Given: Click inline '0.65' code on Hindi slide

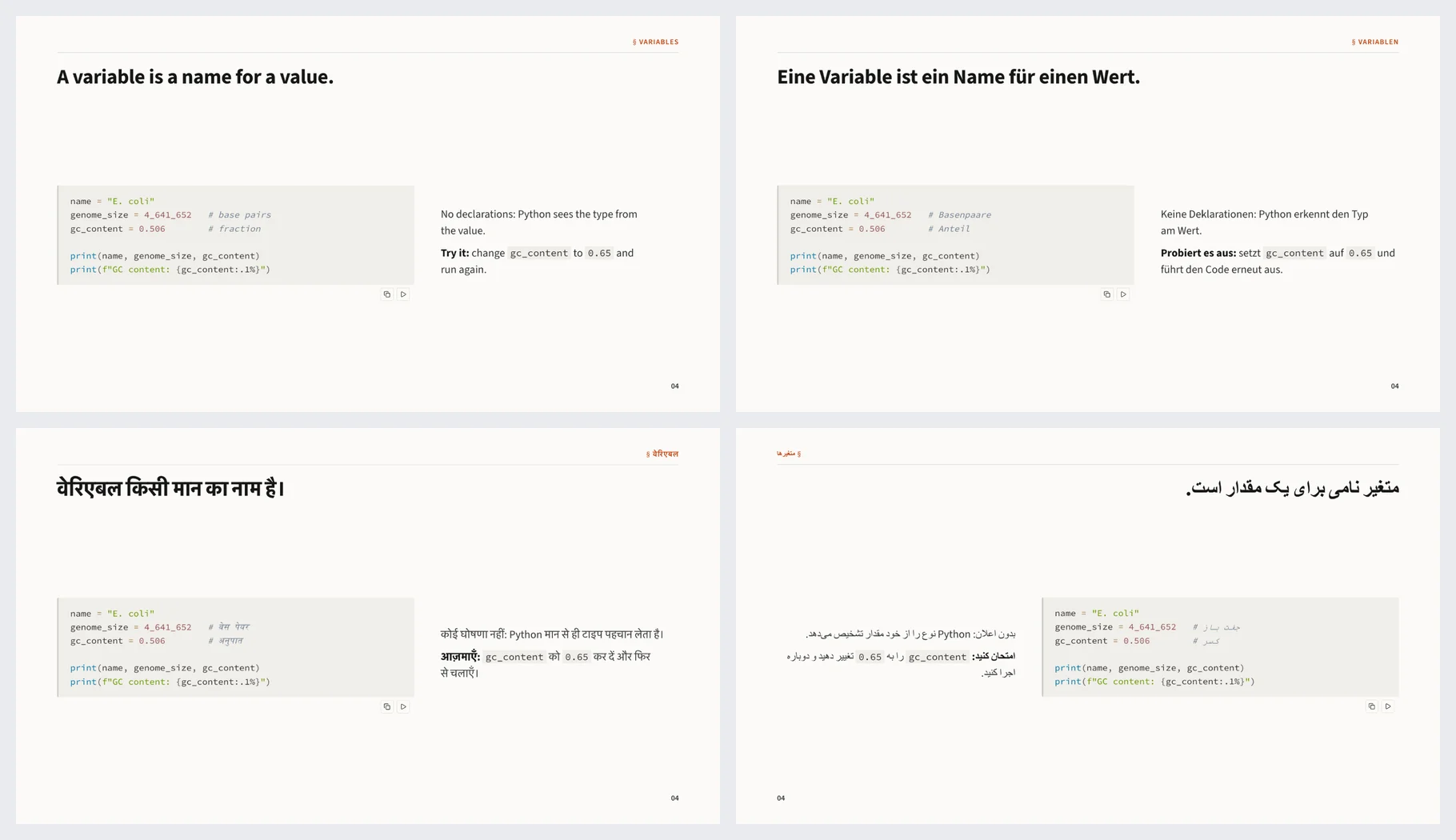Looking at the screenshot, I should pyautogui.click(x=577, y=657).
